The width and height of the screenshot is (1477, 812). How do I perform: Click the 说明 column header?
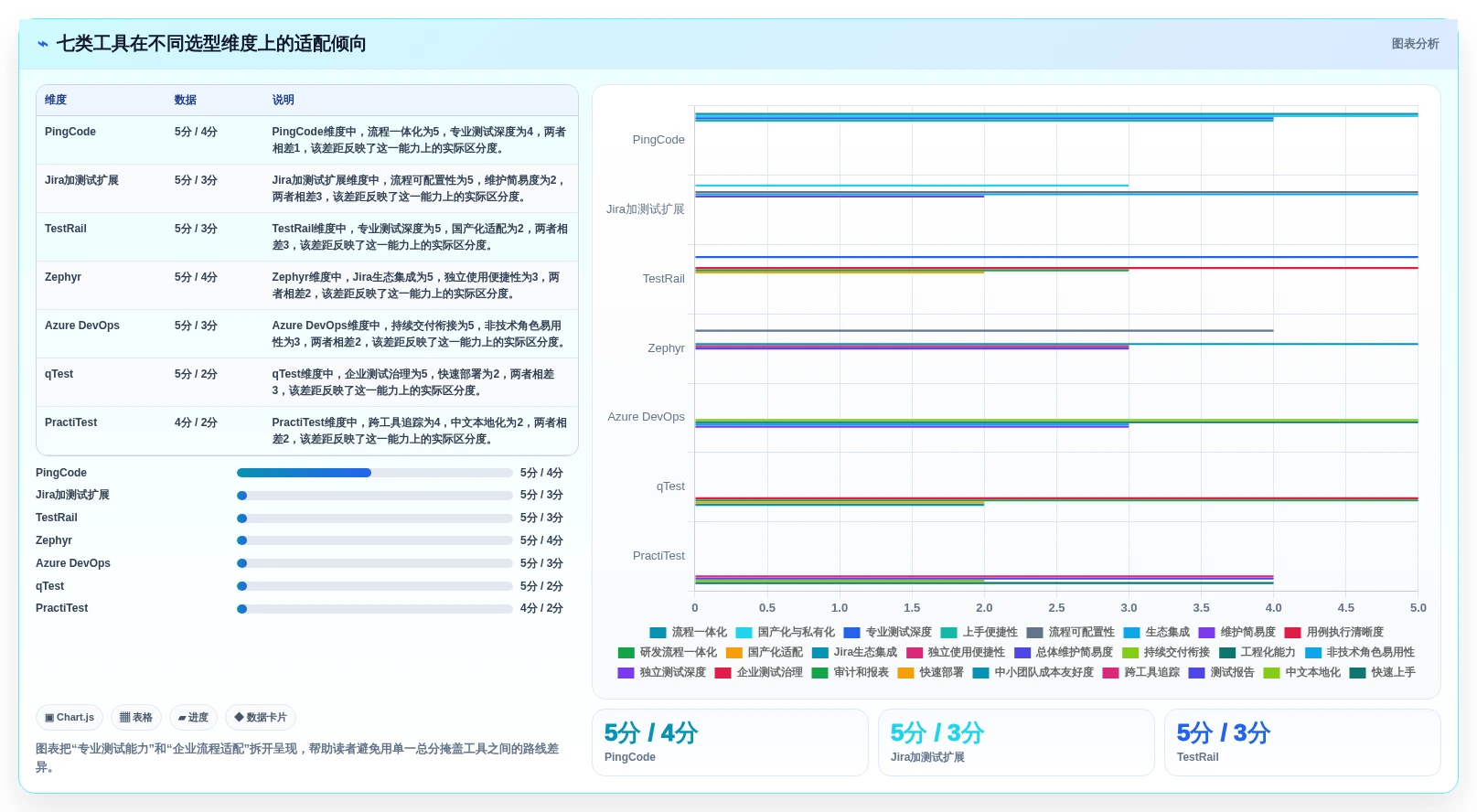(x=283, y=100)
